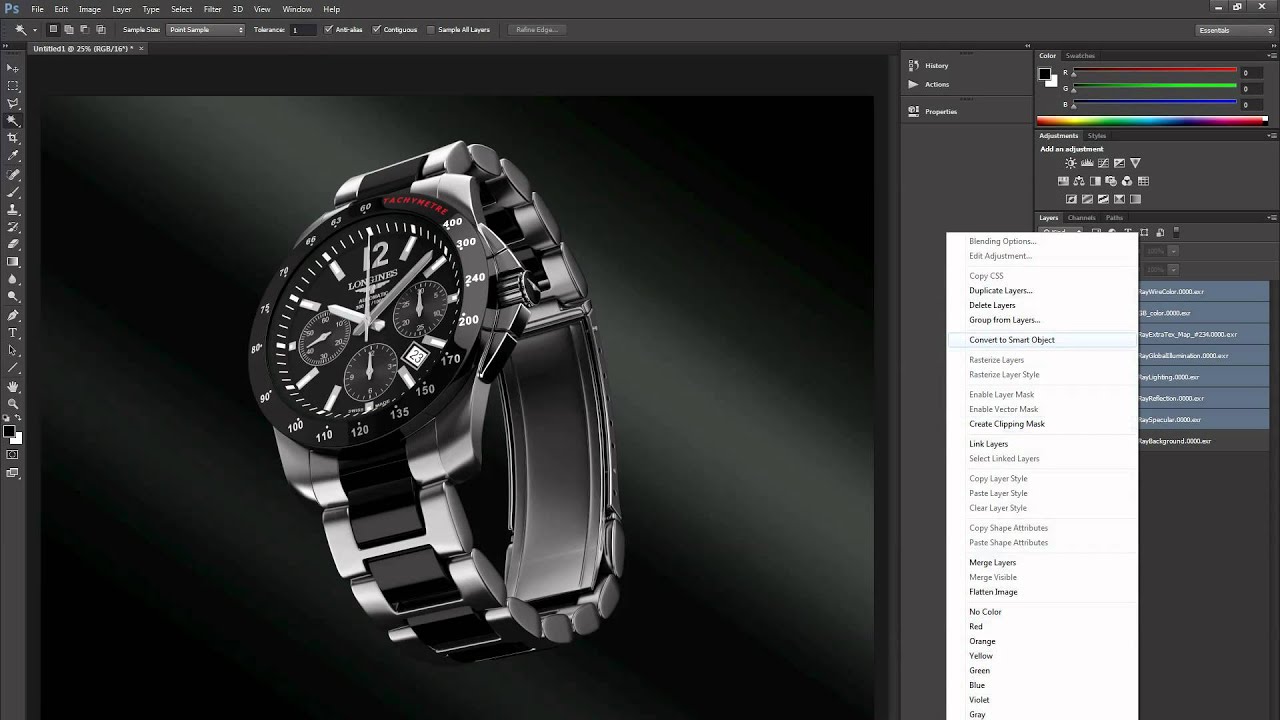
Task: Open the tool preset picker arrow
Action: click(x=33, y=30)
